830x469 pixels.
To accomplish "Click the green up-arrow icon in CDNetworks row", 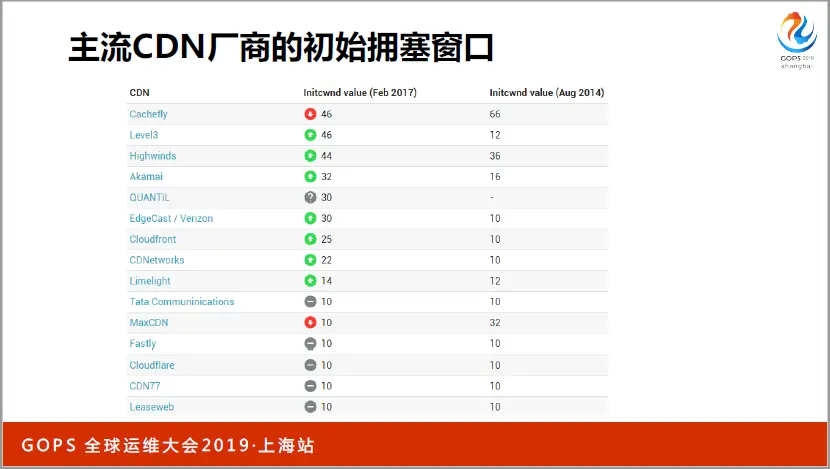I will [310, 260].
